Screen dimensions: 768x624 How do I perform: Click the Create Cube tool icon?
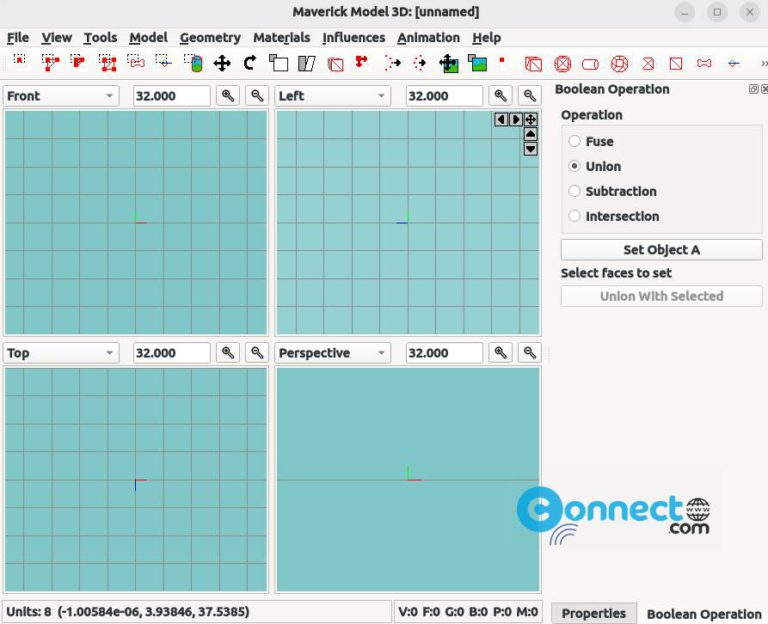[x=534, y=63]
